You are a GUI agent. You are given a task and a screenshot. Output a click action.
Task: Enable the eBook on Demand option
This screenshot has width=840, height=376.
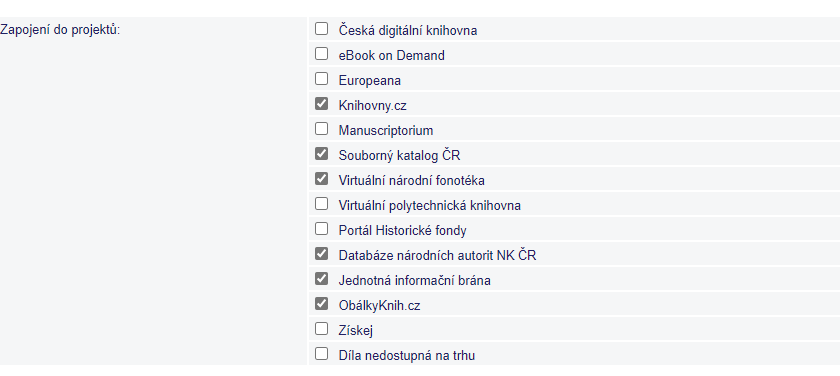tap(321, 54)
